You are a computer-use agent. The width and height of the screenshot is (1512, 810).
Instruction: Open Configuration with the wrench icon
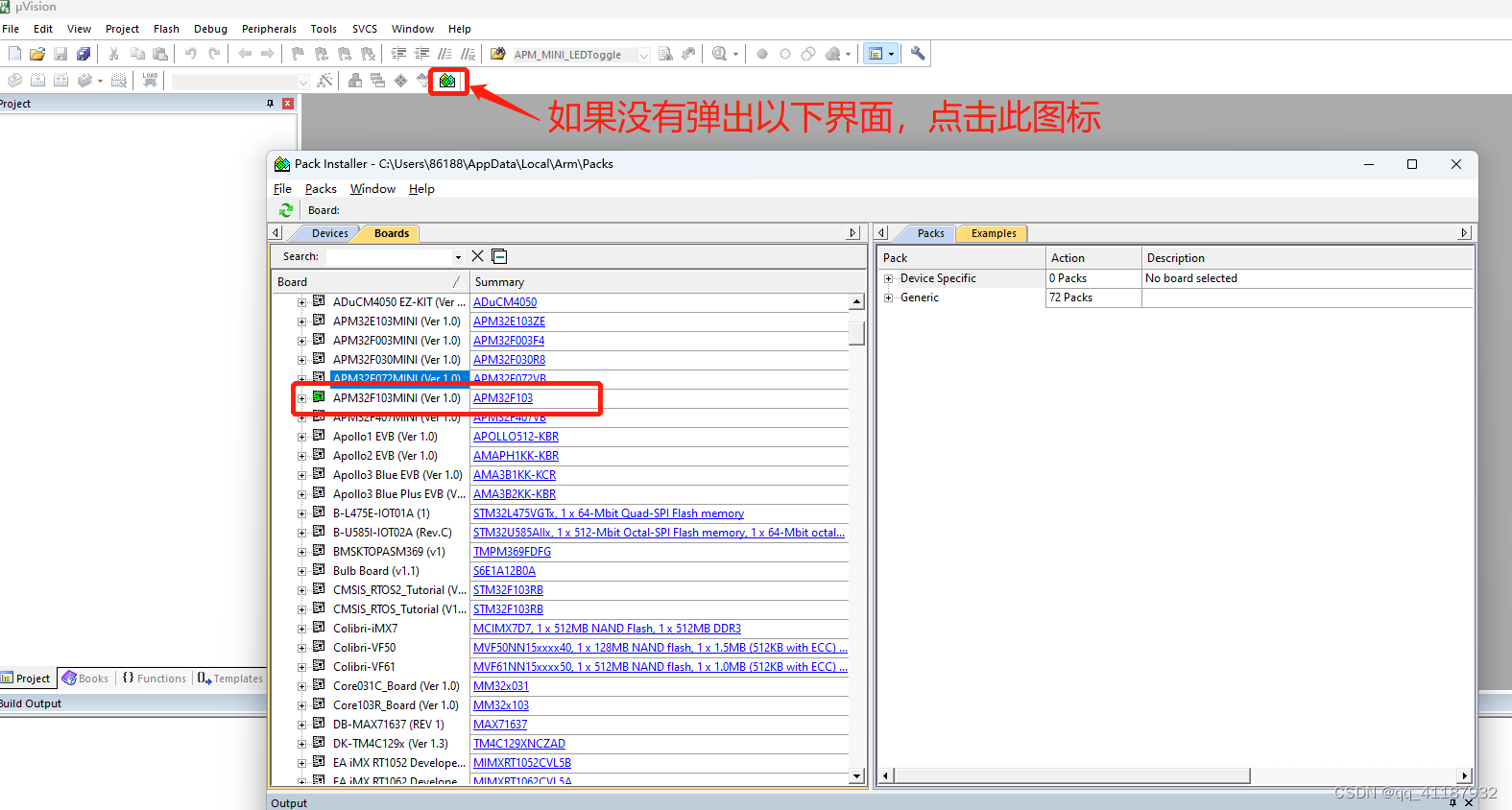918,54
